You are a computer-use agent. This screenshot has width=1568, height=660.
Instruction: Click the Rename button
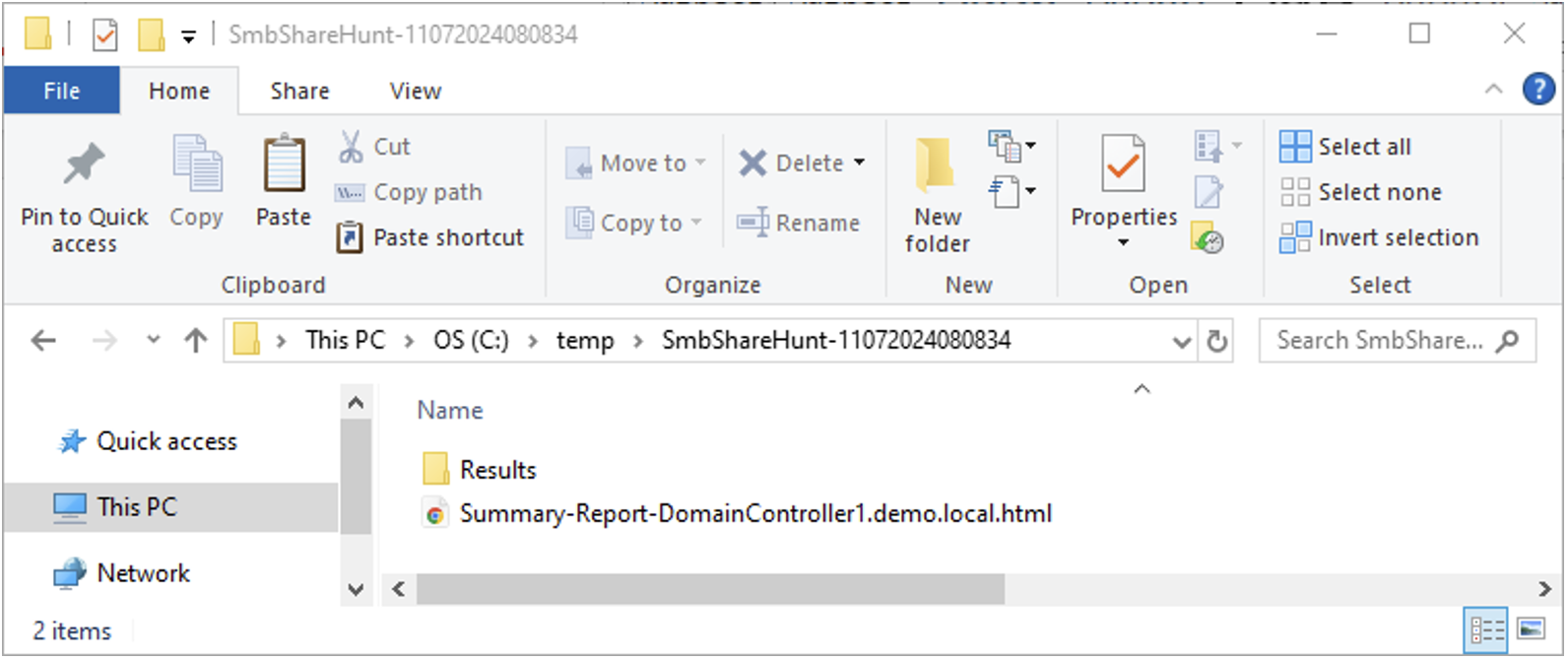point(799,223)
